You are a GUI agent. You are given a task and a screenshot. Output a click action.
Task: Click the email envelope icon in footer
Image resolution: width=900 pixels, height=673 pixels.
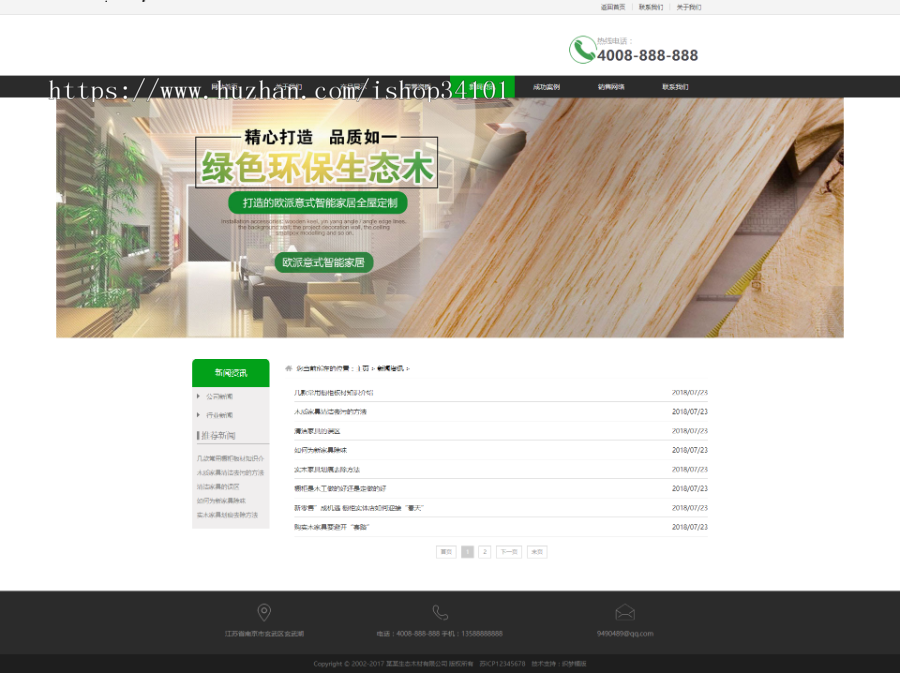(x=625, y=611)
